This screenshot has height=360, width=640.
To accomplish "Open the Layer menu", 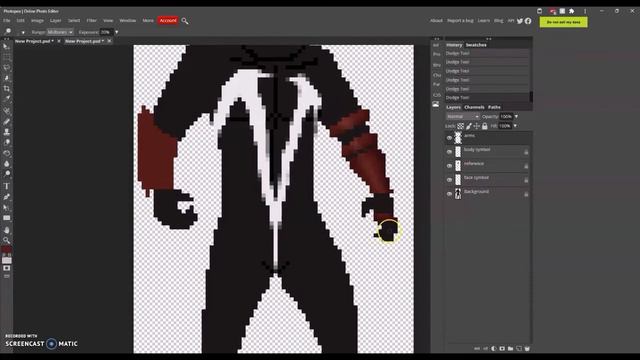I will pyautogui.click(x=56, y=20).
